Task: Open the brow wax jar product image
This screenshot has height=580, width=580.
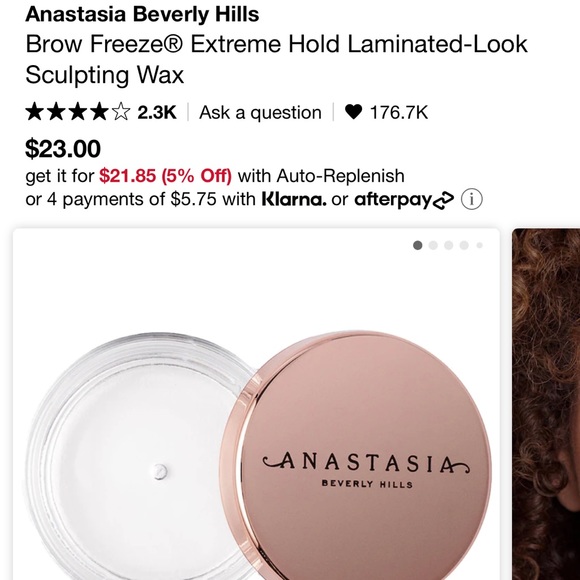Action: [256, 404]
